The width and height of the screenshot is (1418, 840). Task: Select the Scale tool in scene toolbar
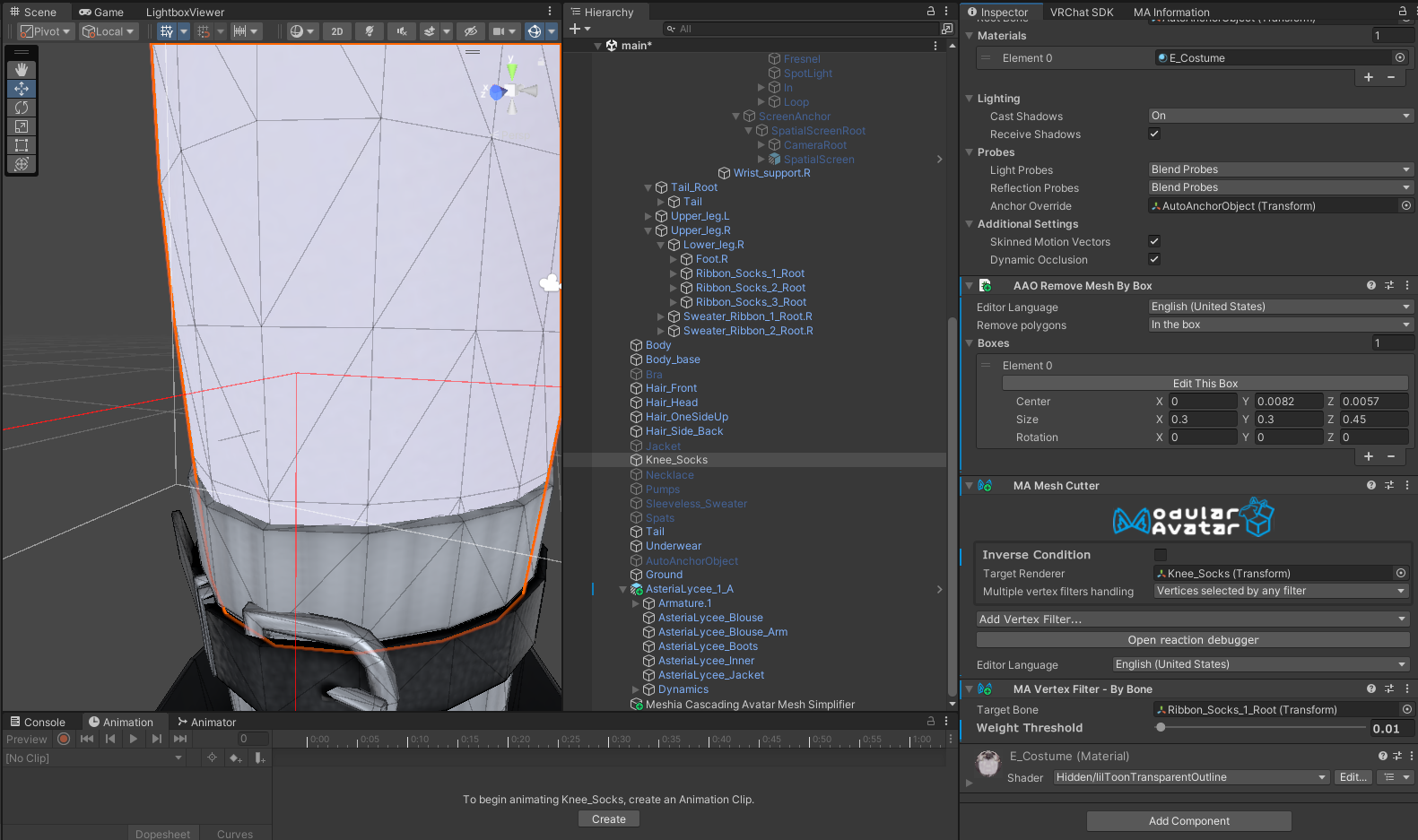point(22,126)
